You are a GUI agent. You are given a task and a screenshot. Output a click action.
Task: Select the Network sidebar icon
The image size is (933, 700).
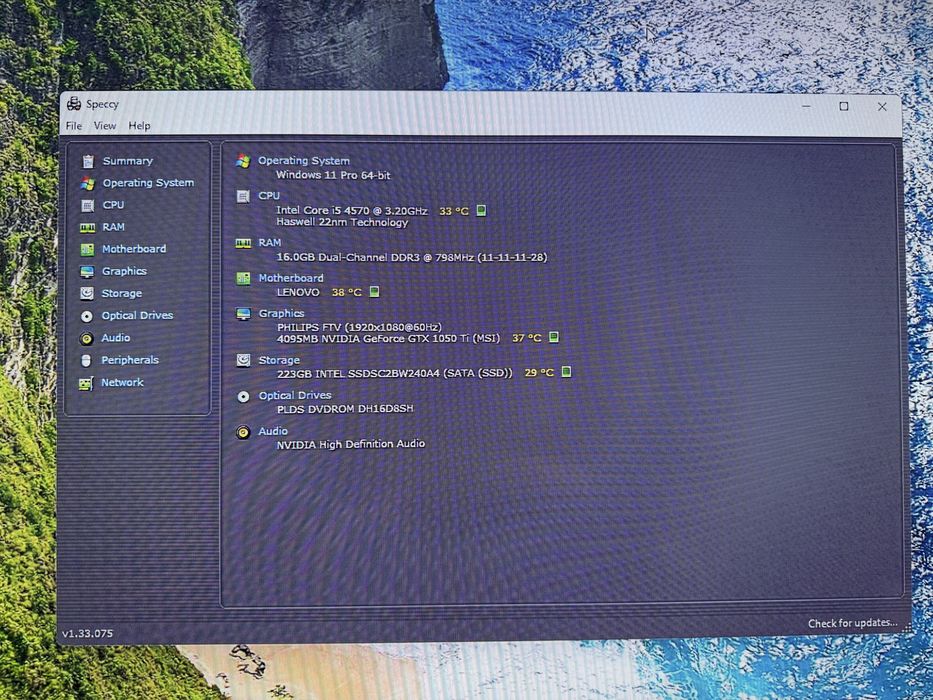click(x=86, y=383)
